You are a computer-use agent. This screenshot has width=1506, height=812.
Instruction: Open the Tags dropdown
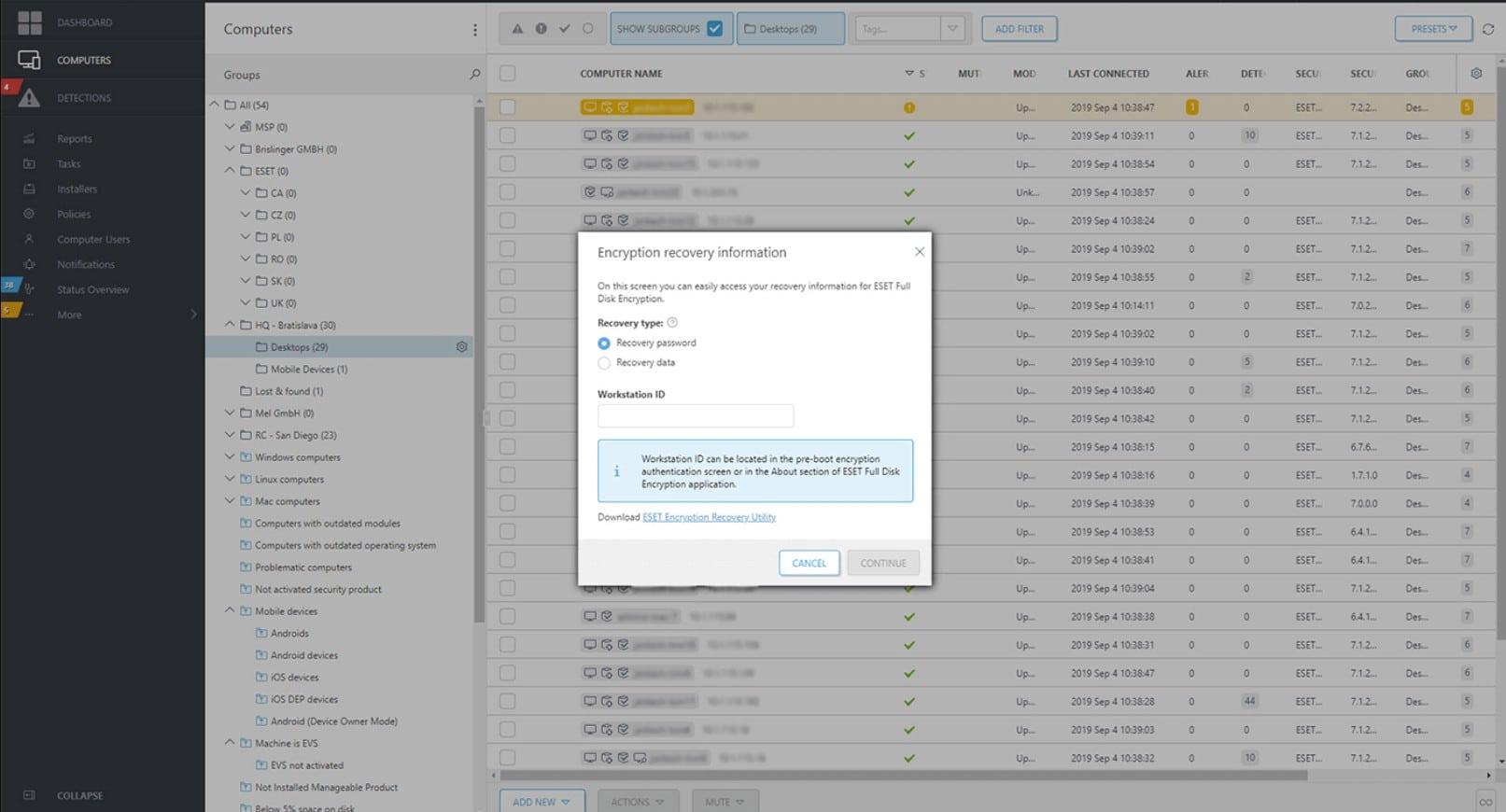click(x=951, y=29)
